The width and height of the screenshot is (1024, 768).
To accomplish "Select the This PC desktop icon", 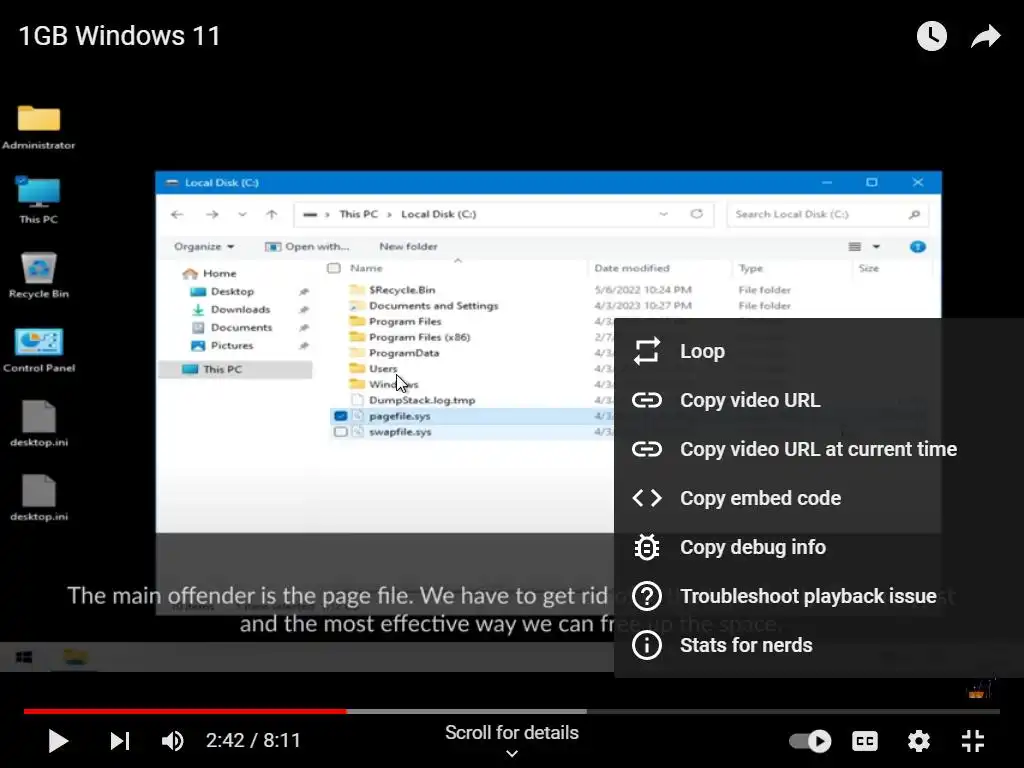I will coord(39,200).
